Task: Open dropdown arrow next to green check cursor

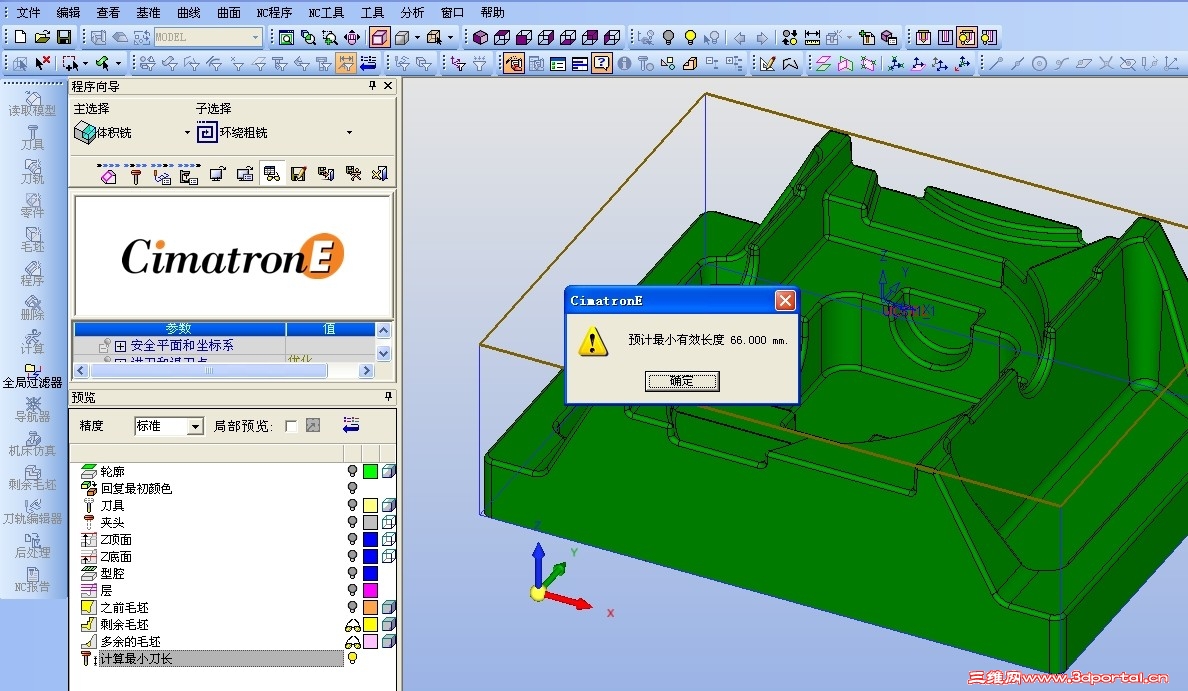Action: (x=117, y=63)
